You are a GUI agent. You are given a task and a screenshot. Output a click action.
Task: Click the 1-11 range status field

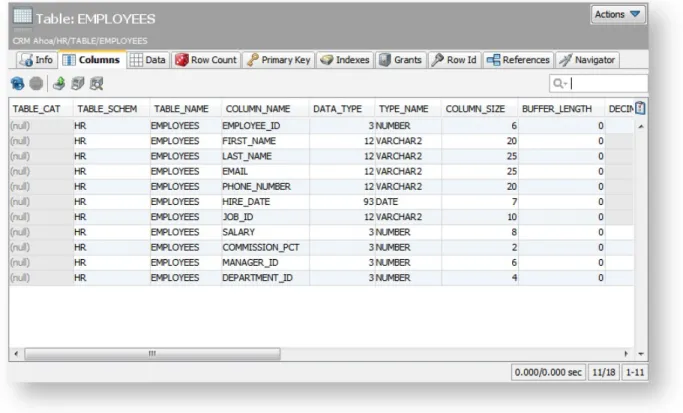[x=635, y=372]
